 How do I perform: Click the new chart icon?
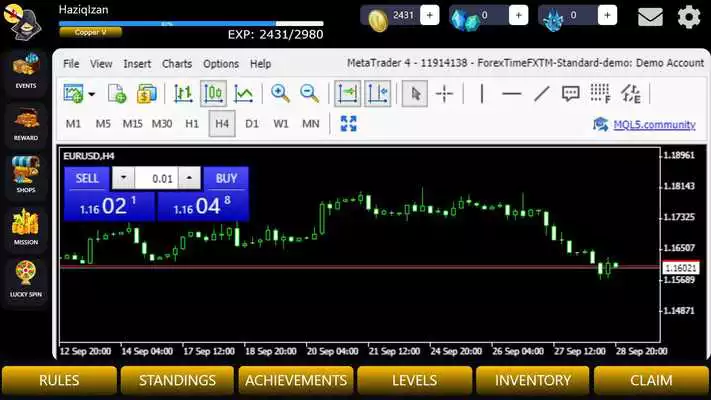pos(73,94)
